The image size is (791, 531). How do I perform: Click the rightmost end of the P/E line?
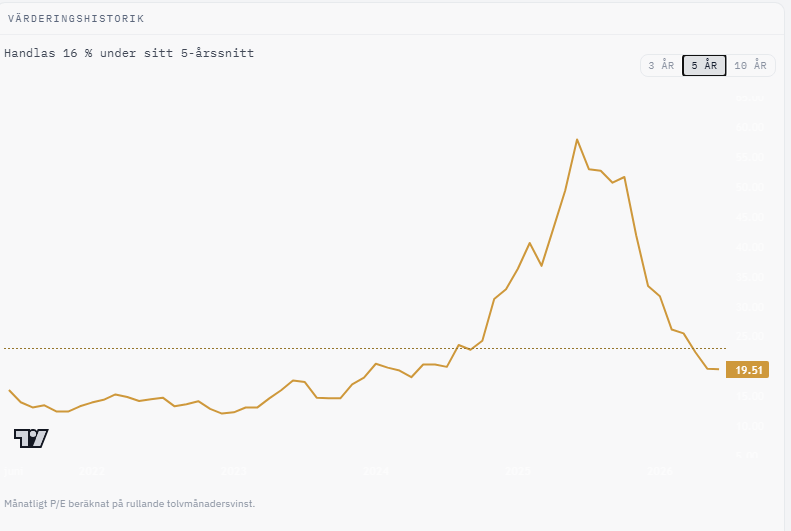tap(718, 369)
